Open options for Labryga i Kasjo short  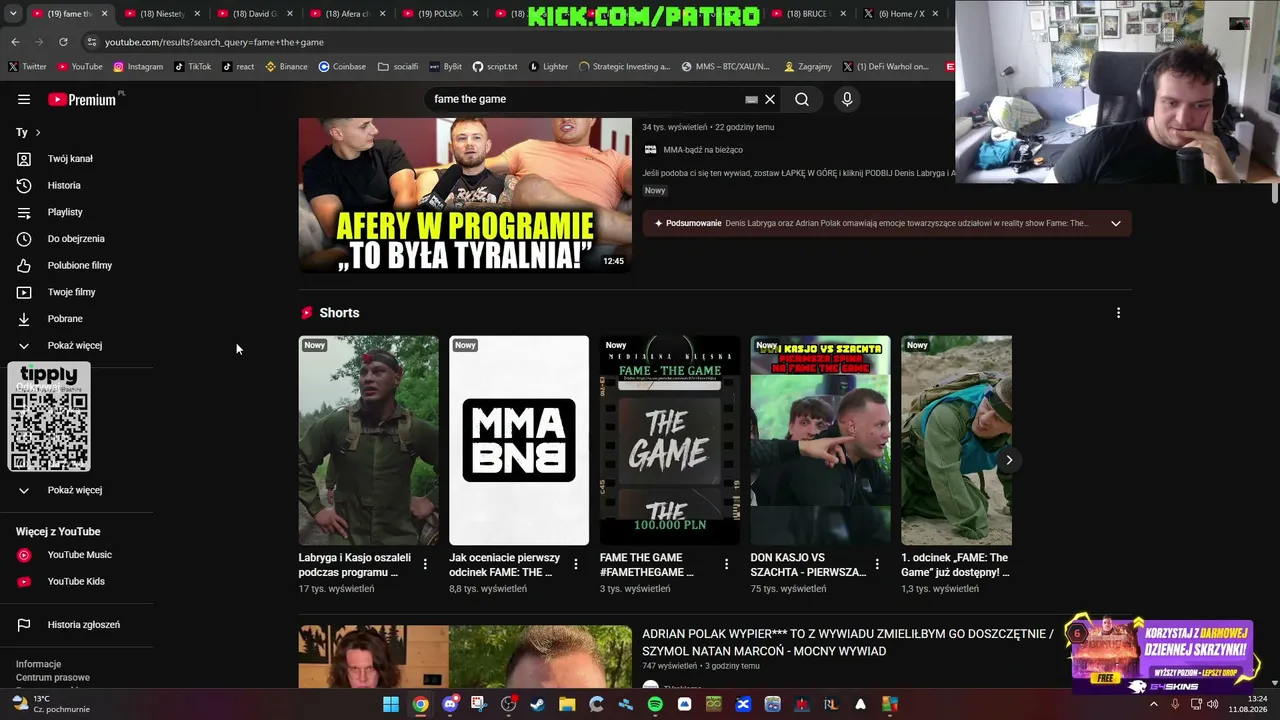point(425,564)
